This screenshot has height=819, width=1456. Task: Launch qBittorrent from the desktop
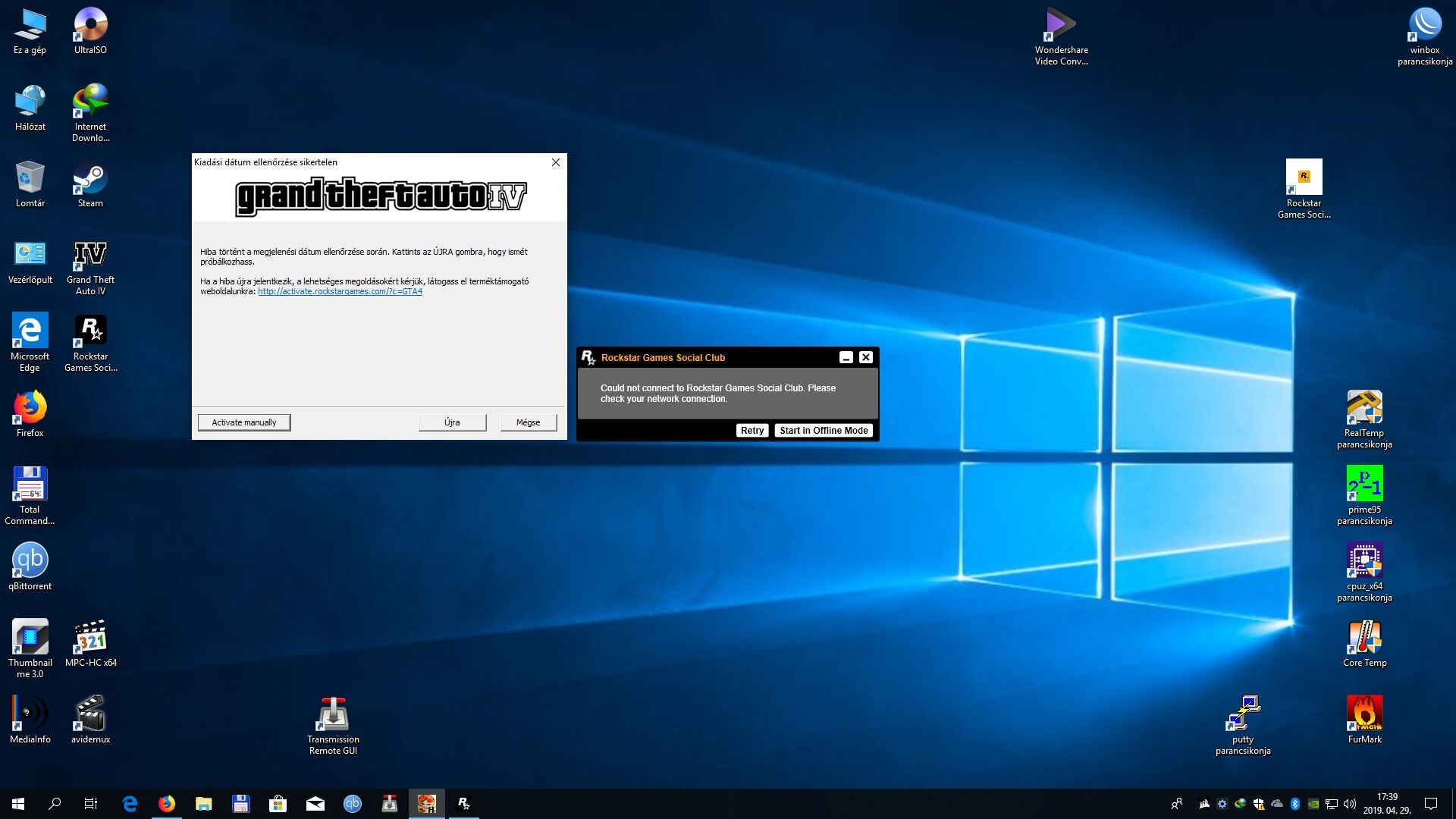coord(30,567)
